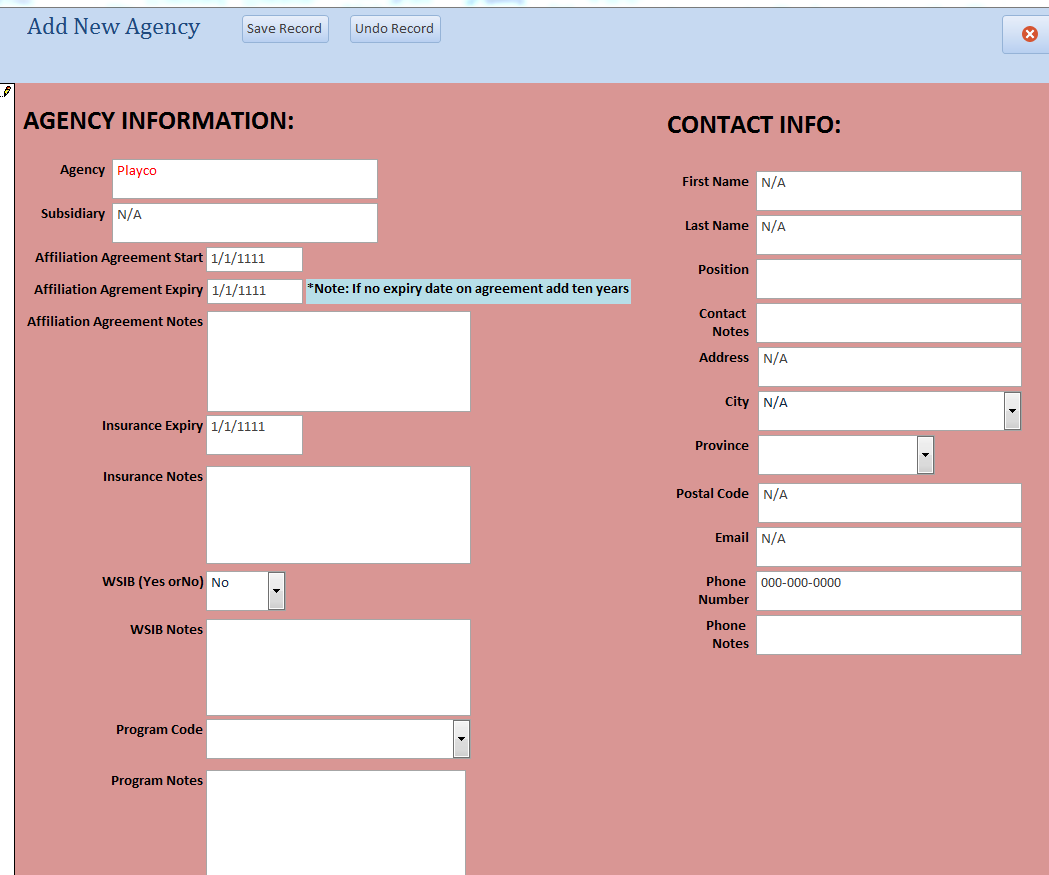Screen dimensions: 1049x875
Task: Click the Province label
Action: (722, 446)
